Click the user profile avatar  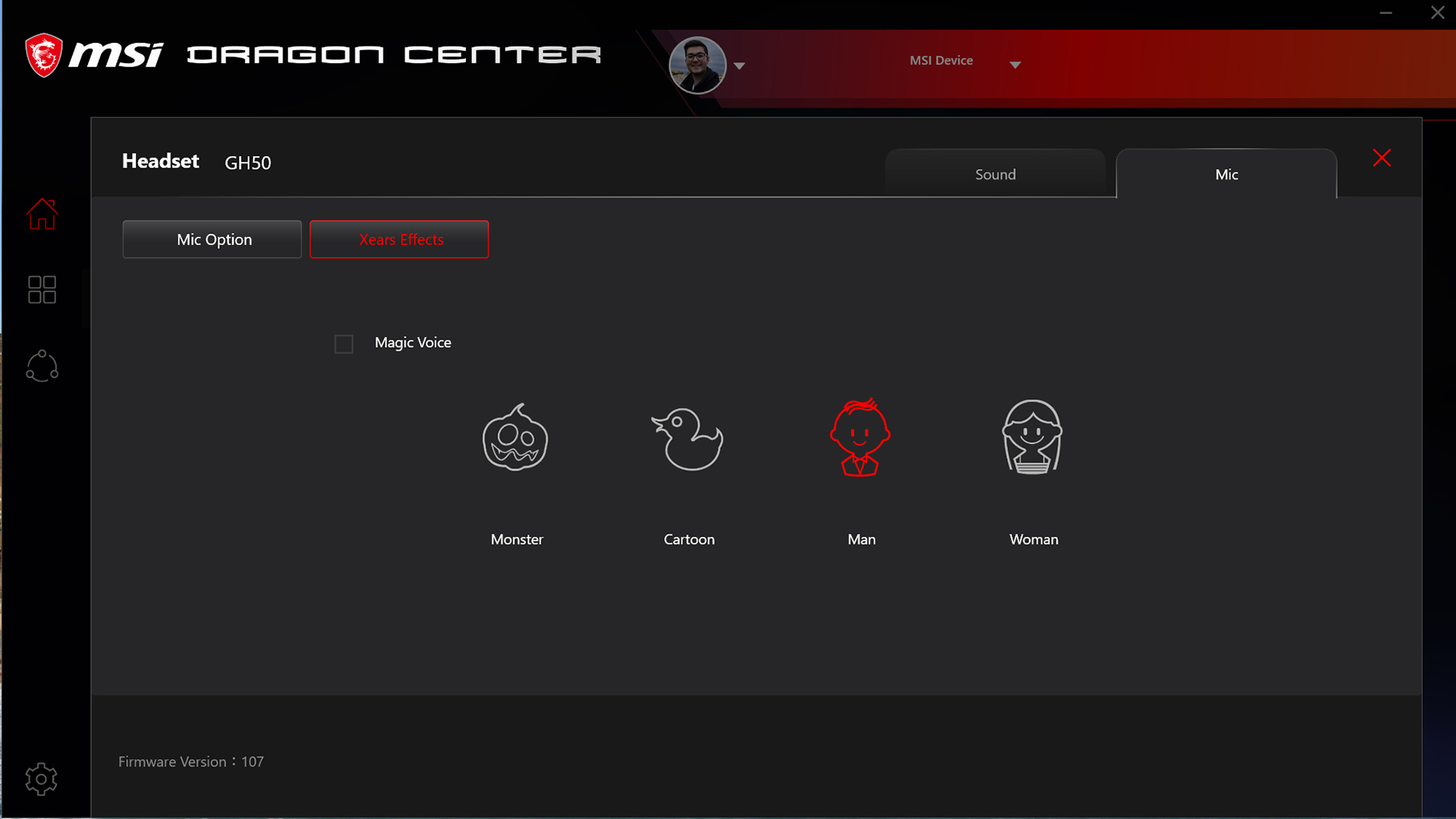697,65
